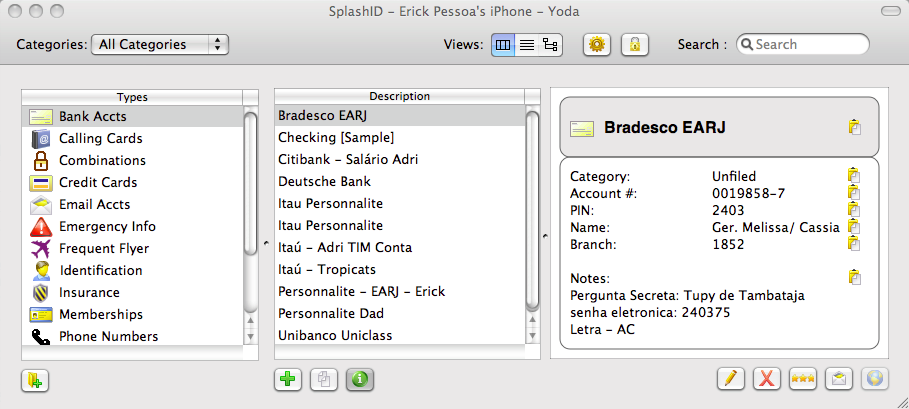Screen dimensions: 909x409
Task: Select the Combinations lock type
Action: [x=132, y=160]
